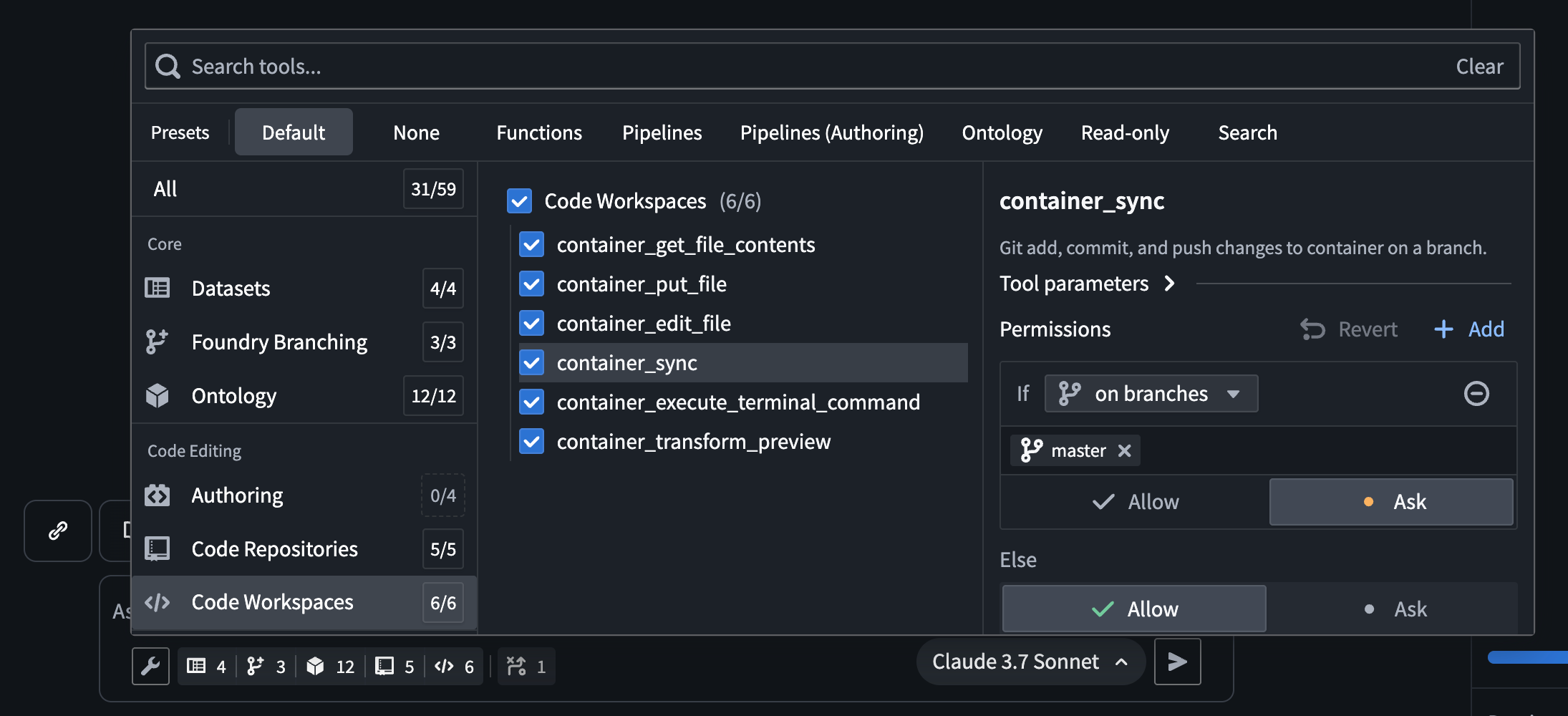Uncheck the Code Workspaces group checkbox
The height and width of the screenshot is (716, 1568).
(x=519, y=201)
